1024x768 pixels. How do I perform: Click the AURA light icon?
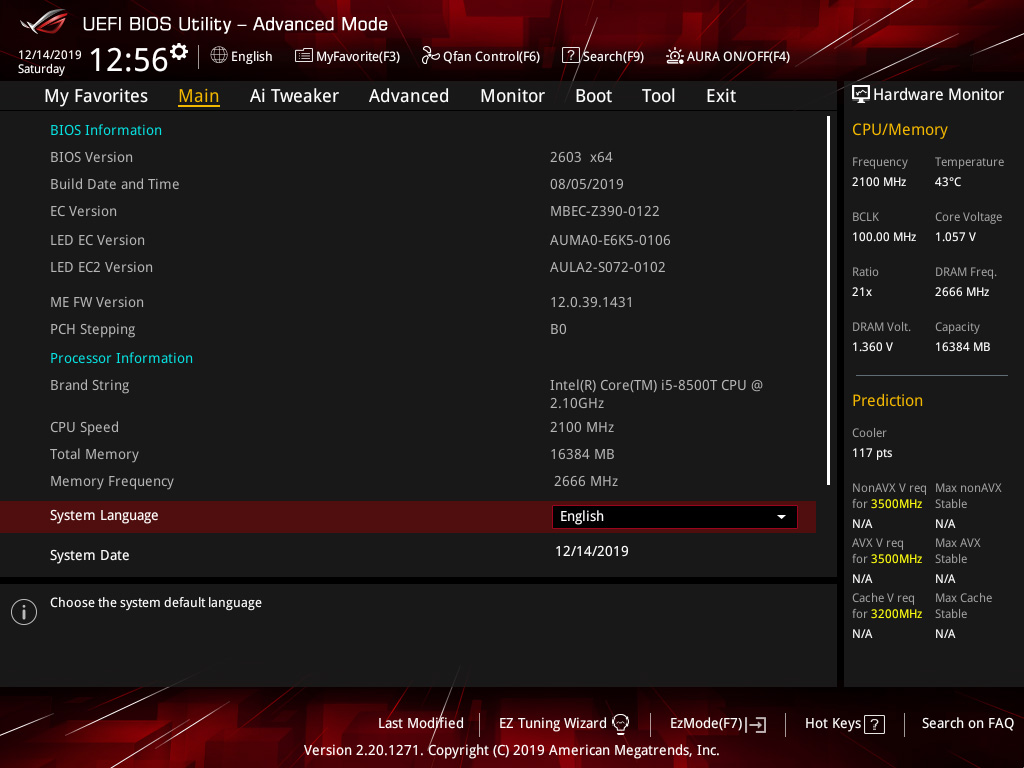[x=675, y=56]
